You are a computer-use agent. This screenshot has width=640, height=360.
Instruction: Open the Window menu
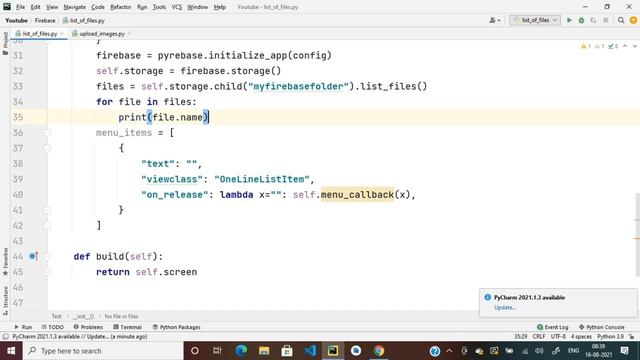198,7
